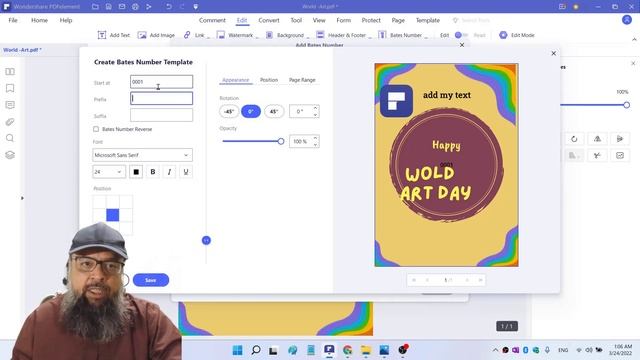Screen dimensions: 640x360
Task: Click the user account avatar icon
Action: click(627, 20)
